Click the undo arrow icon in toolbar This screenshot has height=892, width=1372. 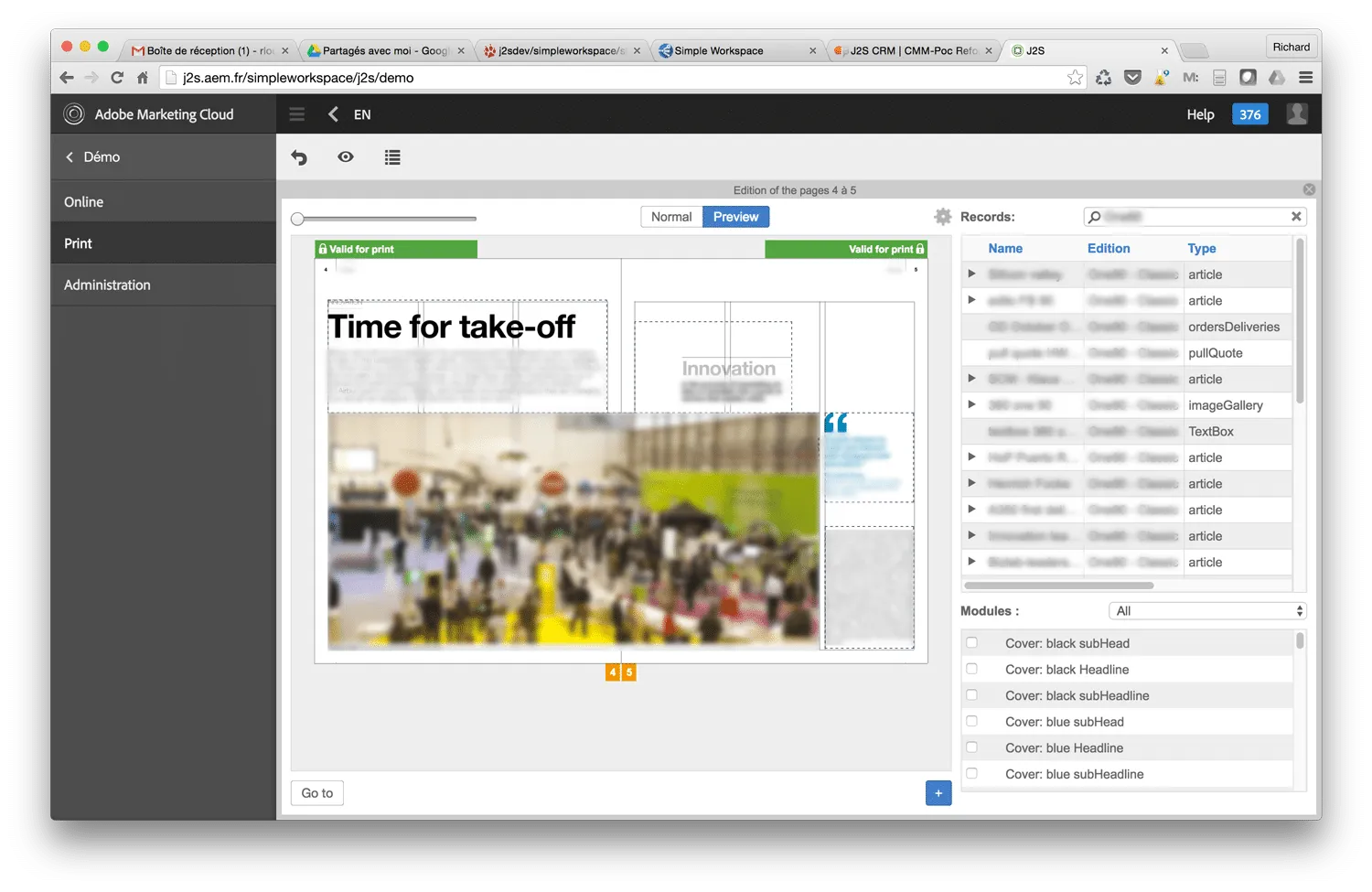(299, 157)
